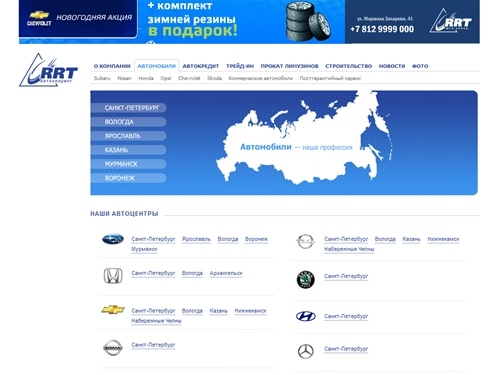This screenshot has width=500, height=375.
Task: Open Opel Набережные Челны dealer link
Action: coord(349,249)
